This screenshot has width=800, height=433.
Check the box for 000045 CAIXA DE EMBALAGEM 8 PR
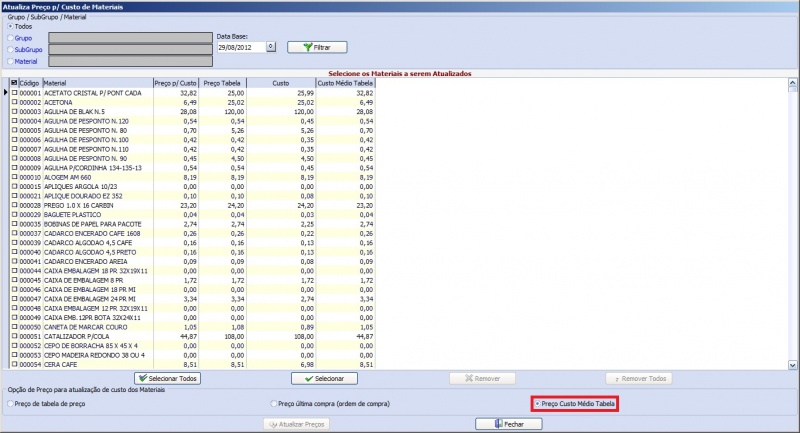click(x=14, y=280)
